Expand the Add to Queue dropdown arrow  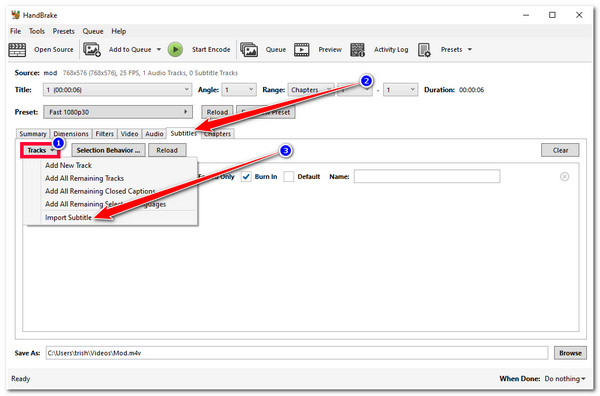point(159,50)
